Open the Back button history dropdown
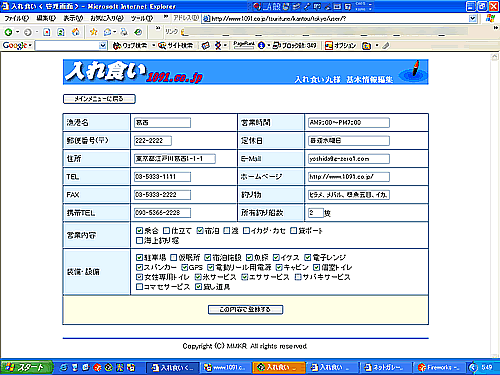Viewport: 500px width, 375px height. coord(18,32)
